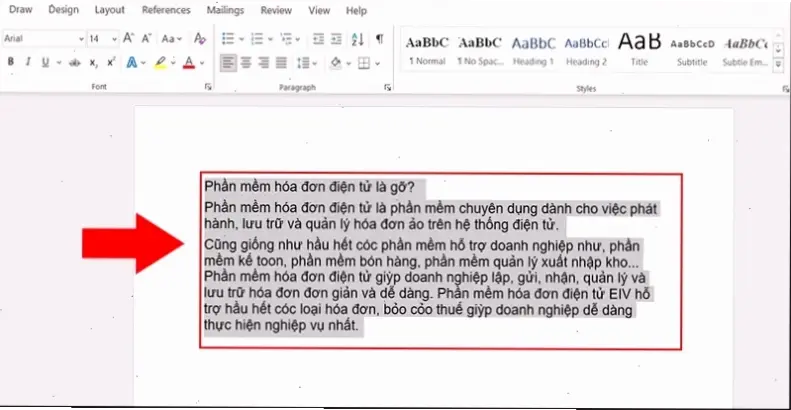791x410 pixels.
Task: Expand the Styles gallery
Action: click(x=778, y=65)
